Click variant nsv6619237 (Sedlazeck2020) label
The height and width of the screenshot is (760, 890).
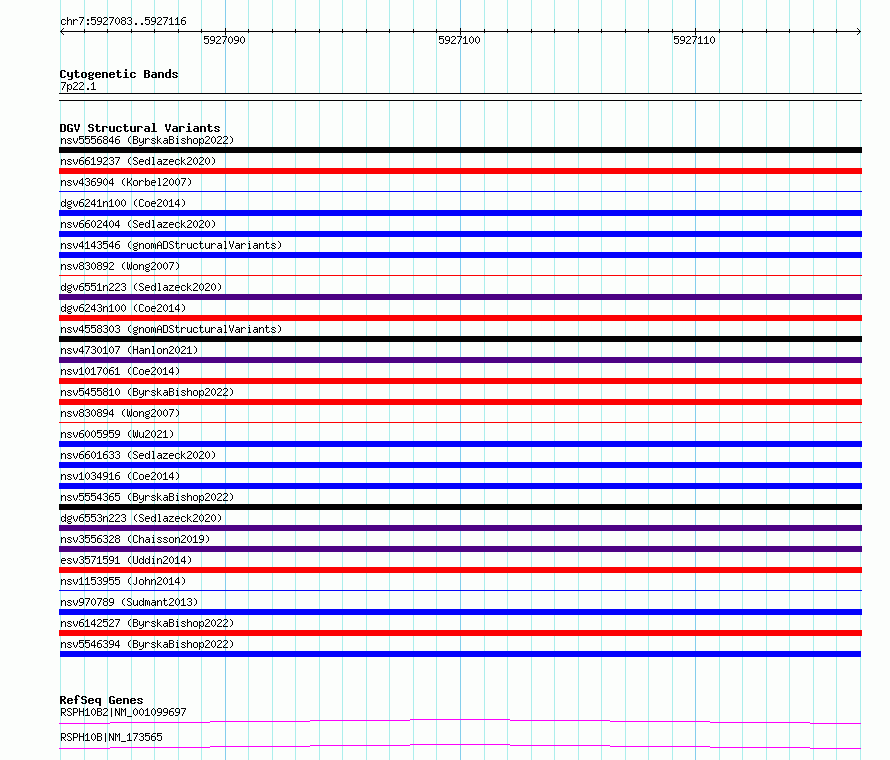(138, 161)
